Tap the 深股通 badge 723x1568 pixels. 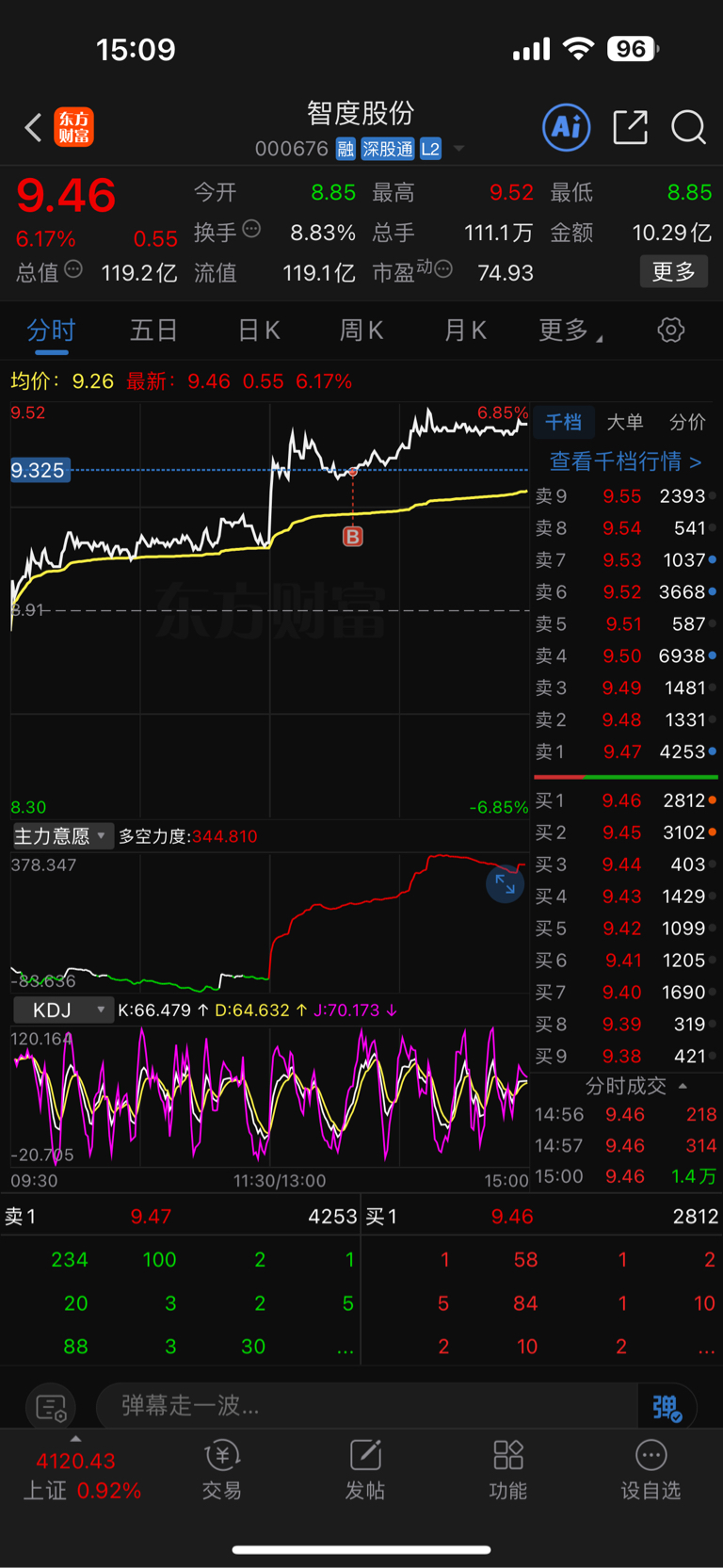[388, 149]
